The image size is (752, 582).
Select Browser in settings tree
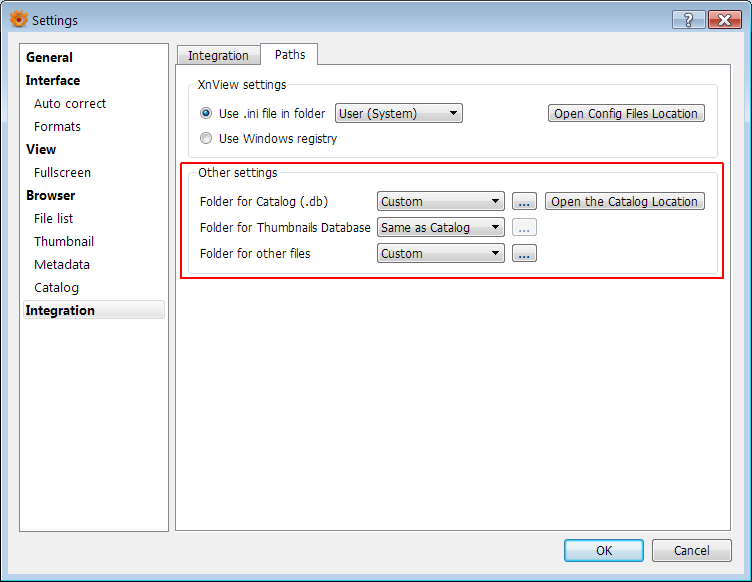51,196
